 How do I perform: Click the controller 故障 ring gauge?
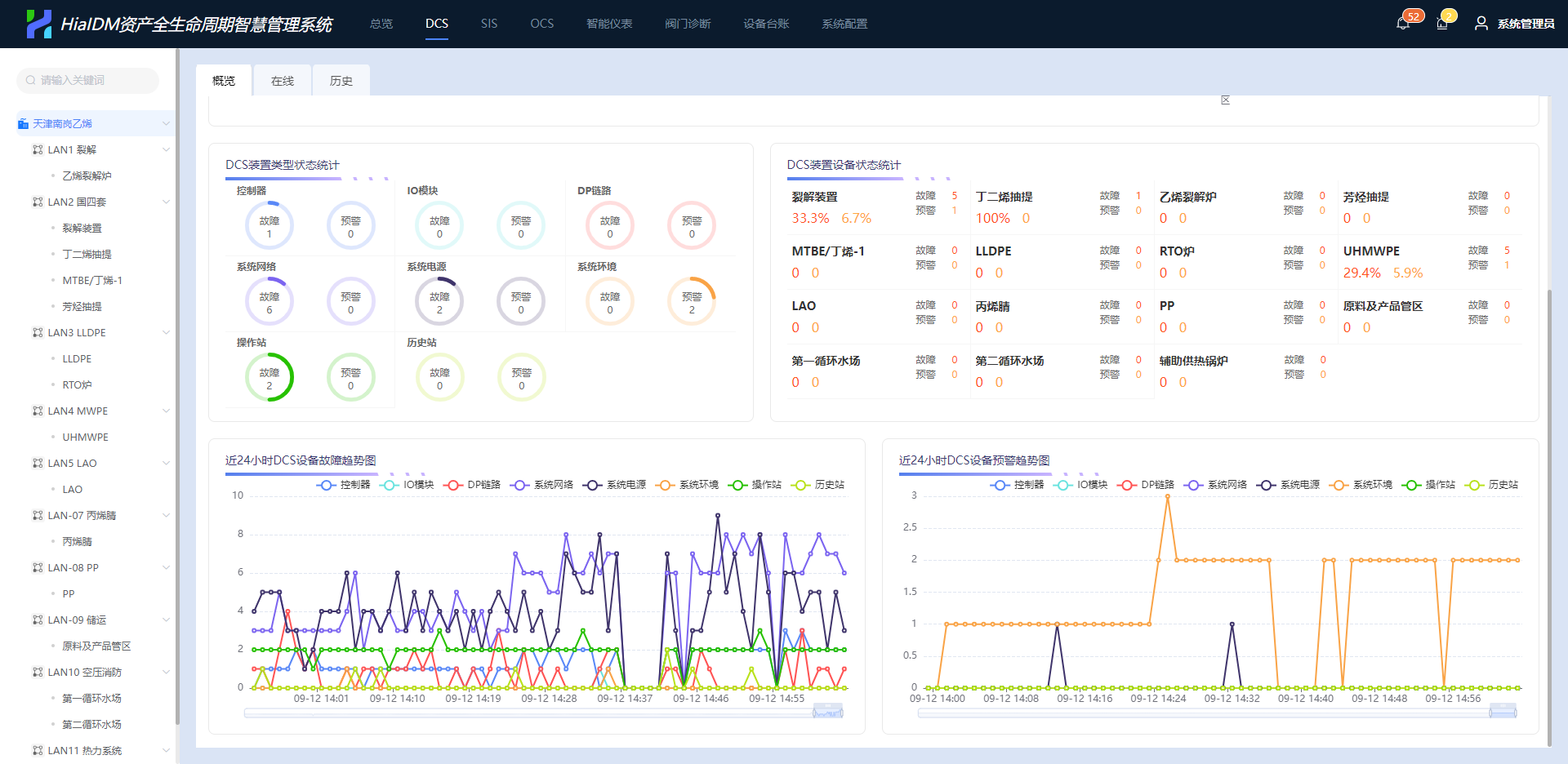(x=269, y=226)
